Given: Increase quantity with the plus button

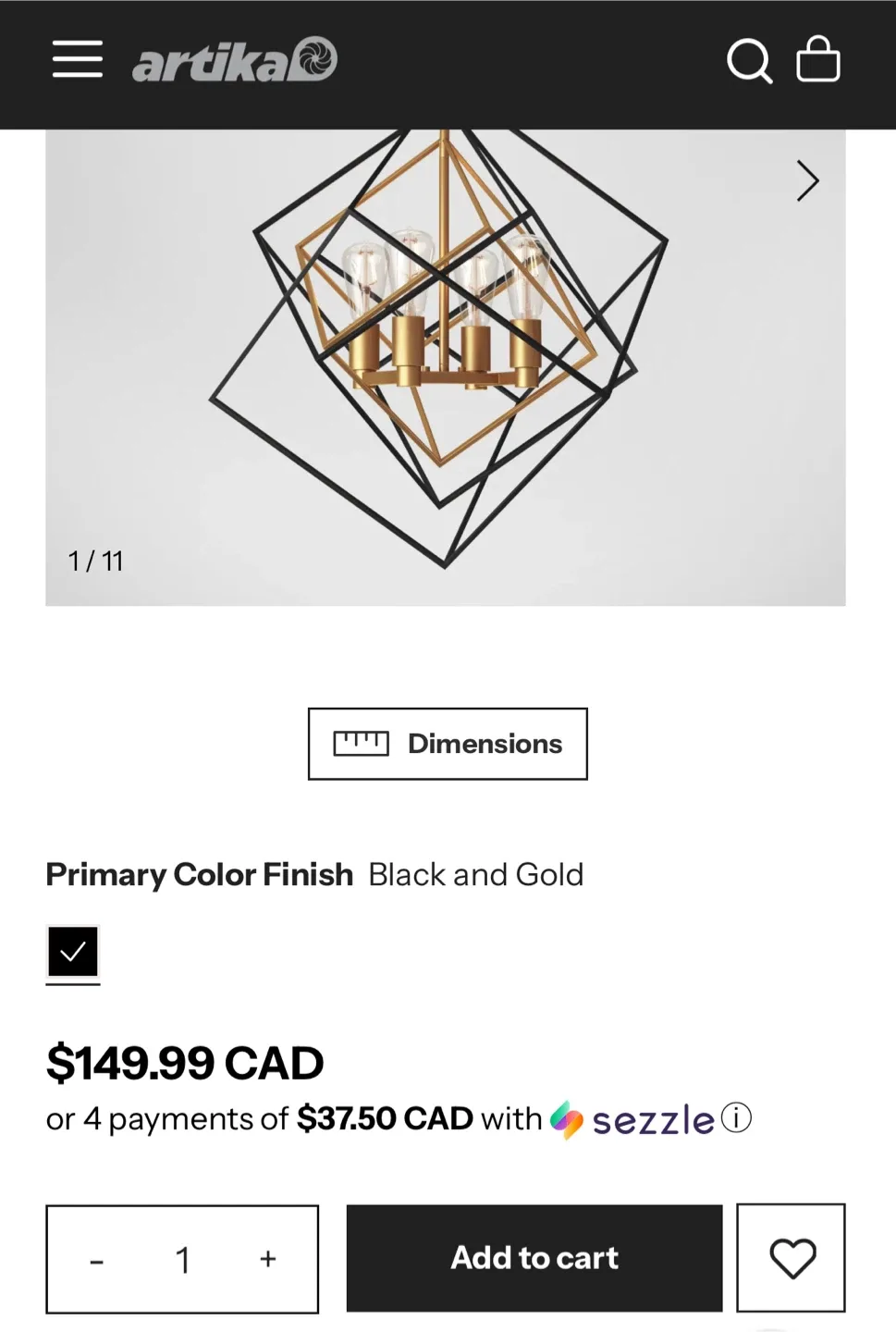Looking at the screenshot, I should (x=268, y=1259).
